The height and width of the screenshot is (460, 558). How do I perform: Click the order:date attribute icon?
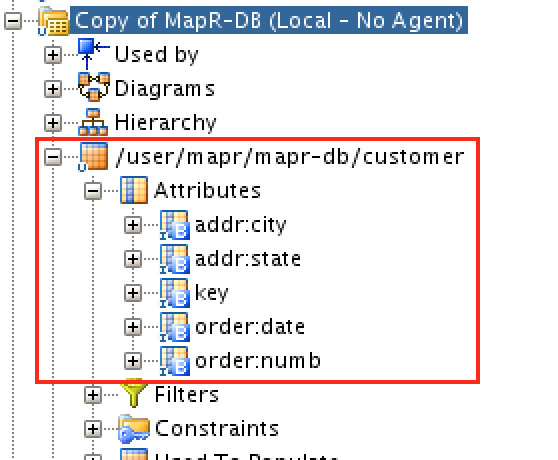(x=174, y=327)
